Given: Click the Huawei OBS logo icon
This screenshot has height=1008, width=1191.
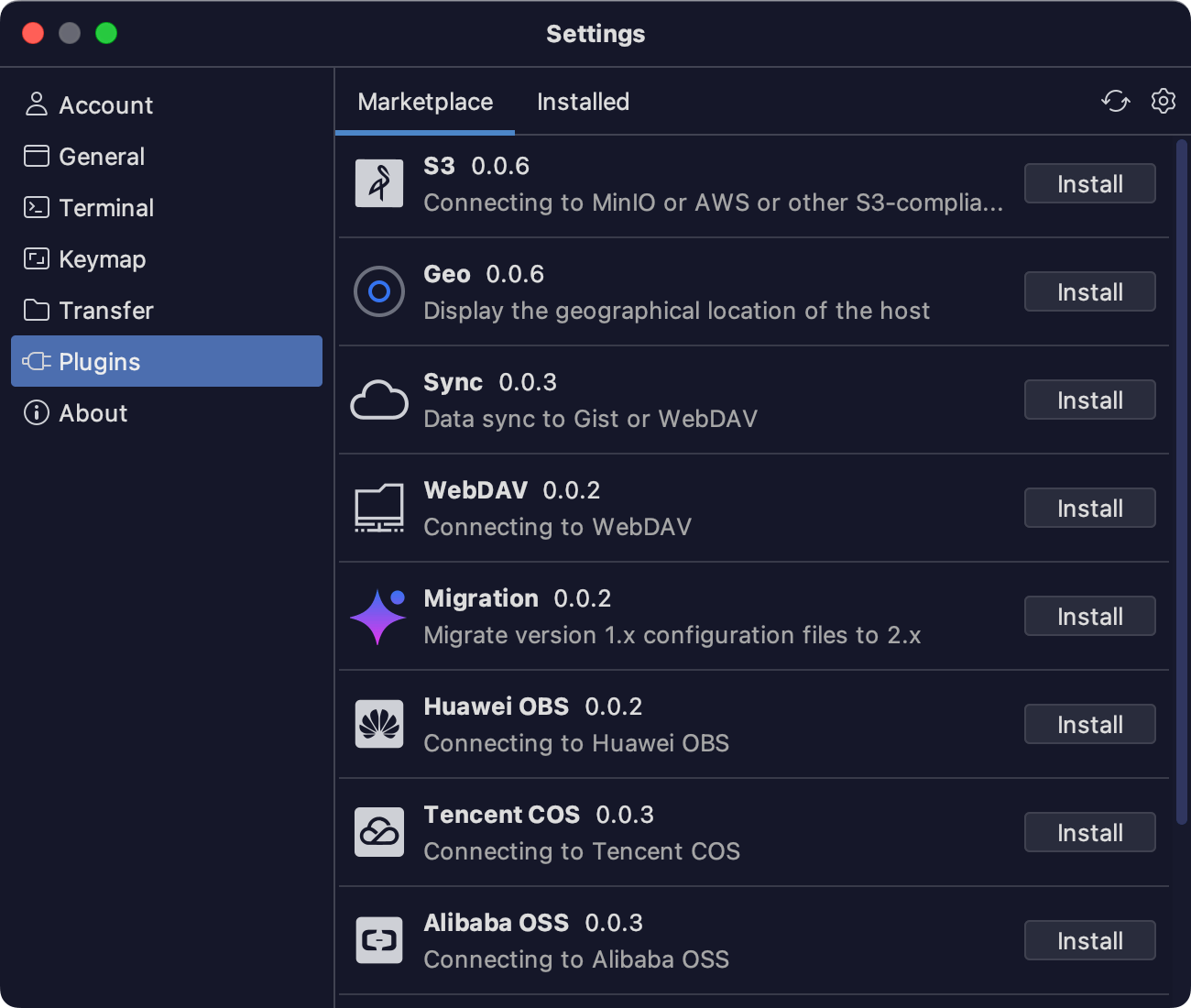Looking at the screenshot, I should click(x=379, y=724).
